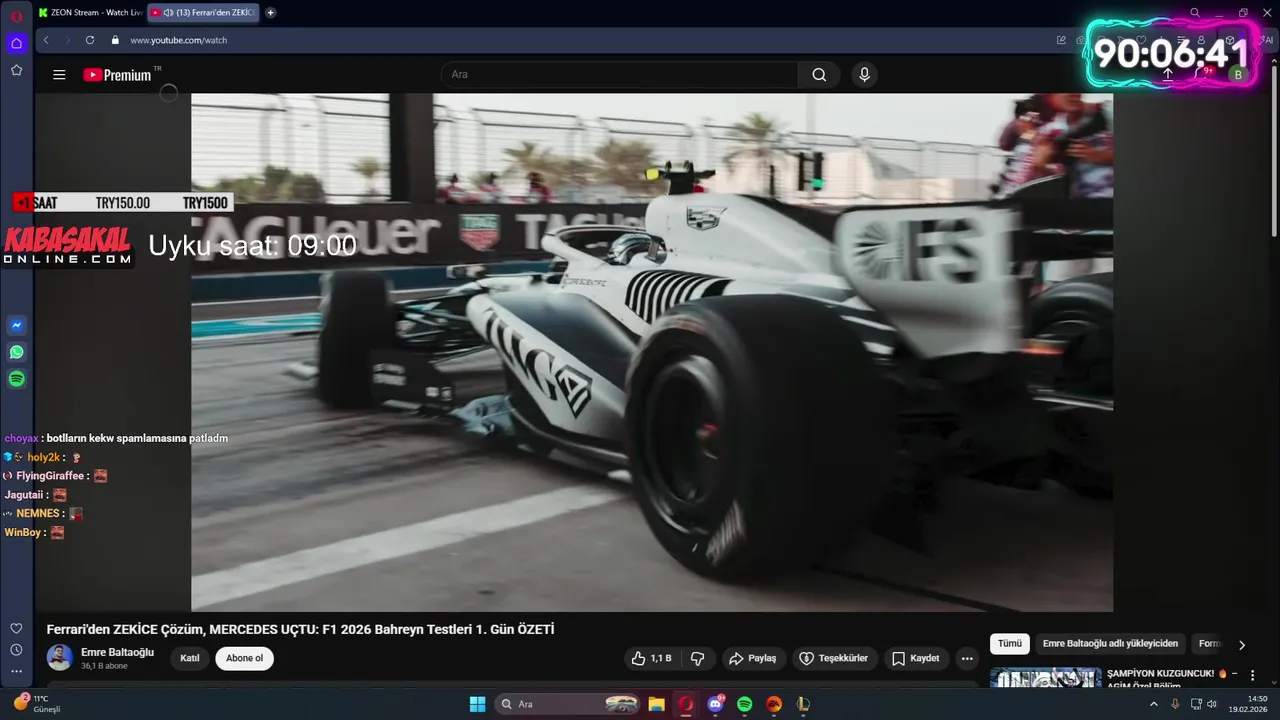The image size is (1280, 720).
Task: Open YouTube notifications bell with 9+ badge
Action: pos(1203,74)
